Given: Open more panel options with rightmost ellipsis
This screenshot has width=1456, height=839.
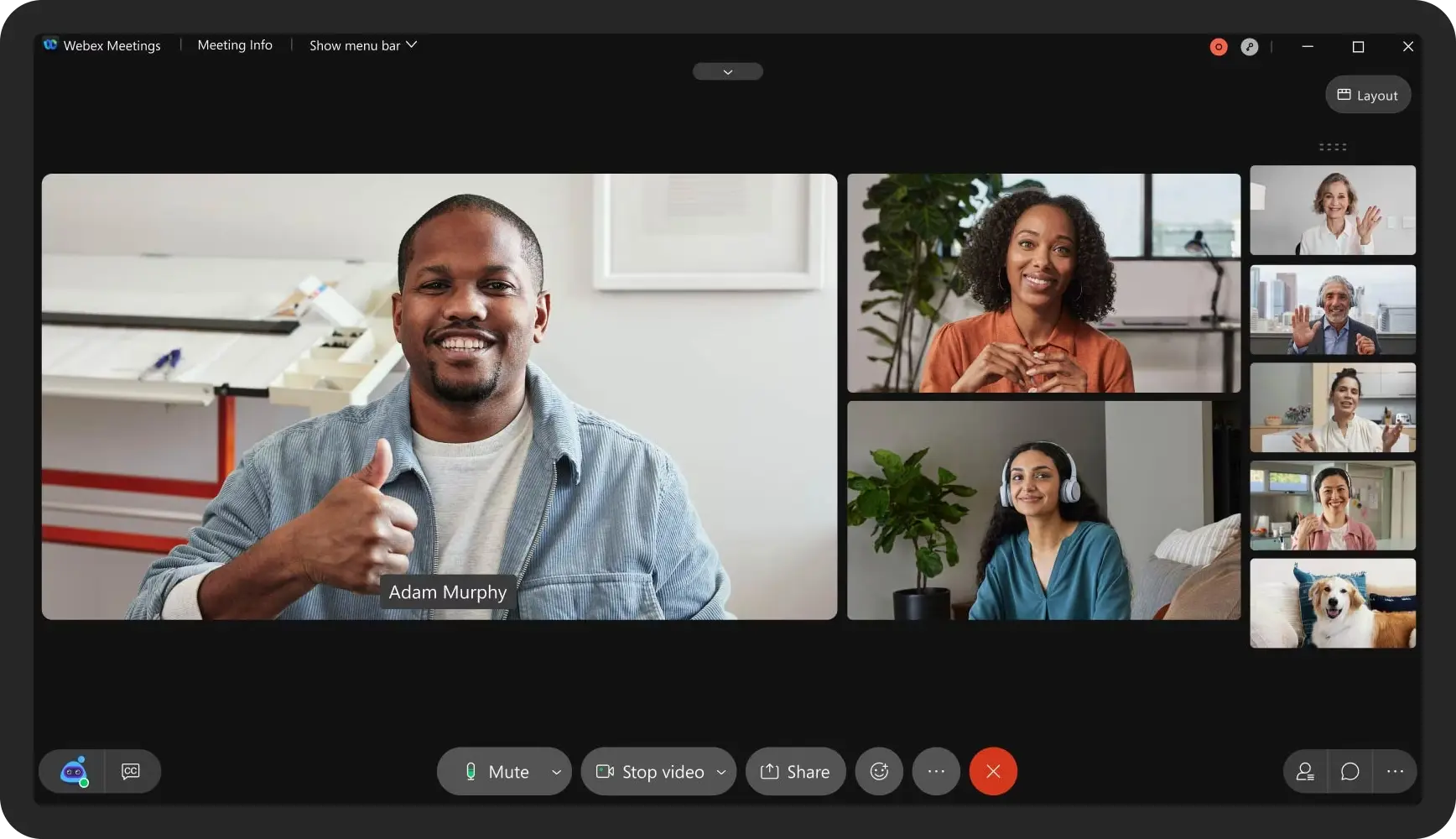Looking at the screenshot, I should [x=1394, y=771].
